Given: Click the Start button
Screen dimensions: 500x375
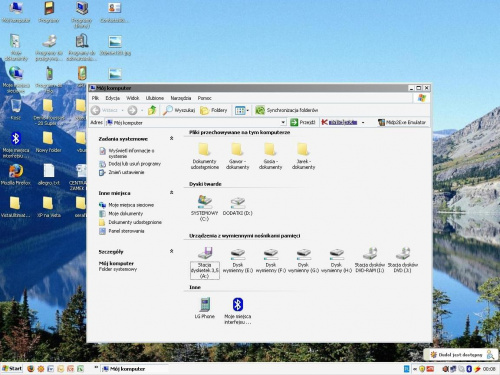Looking at the screenshot, I should (x=12, y=369).
